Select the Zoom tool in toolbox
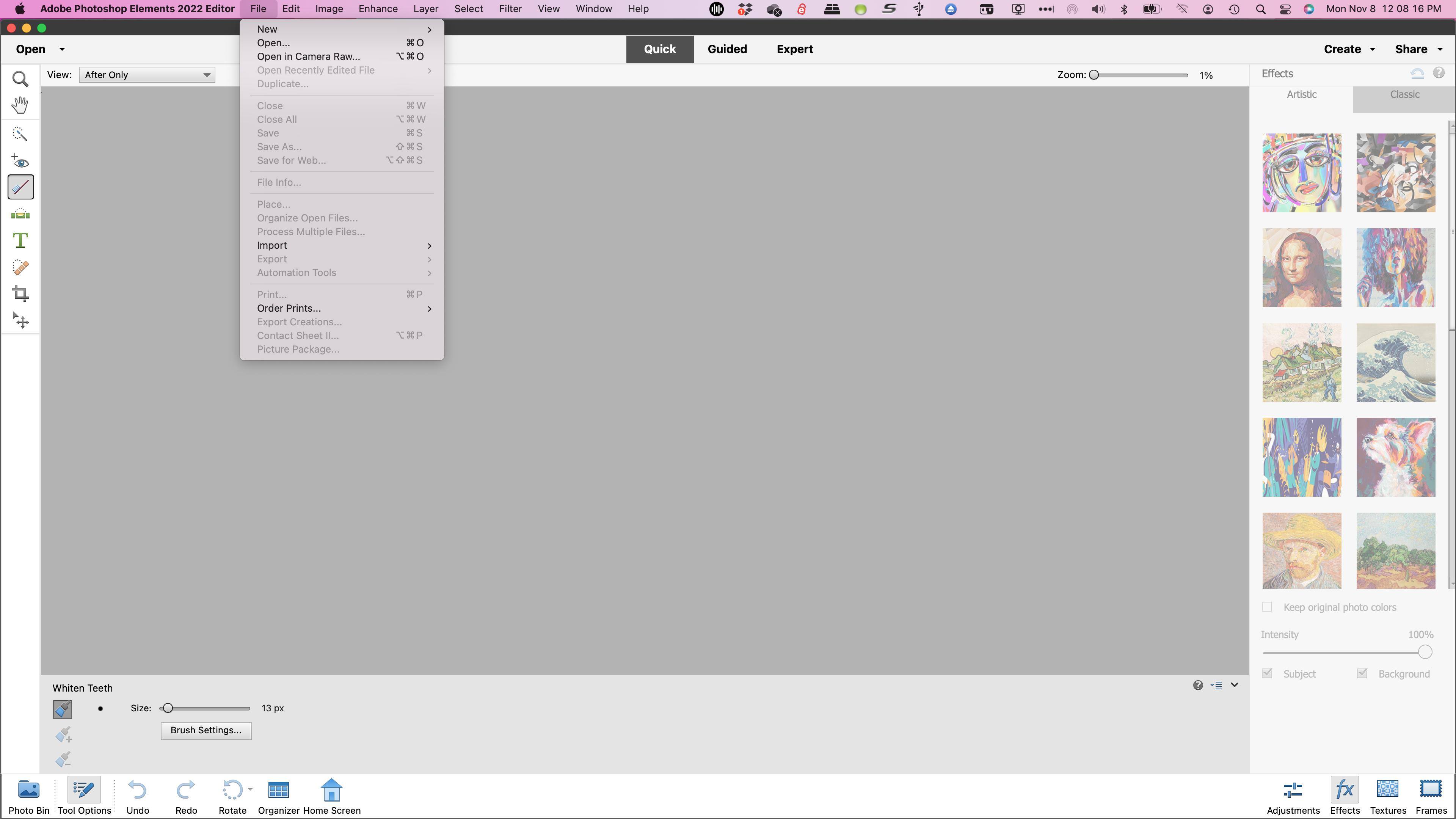 [x=20, y=79]
